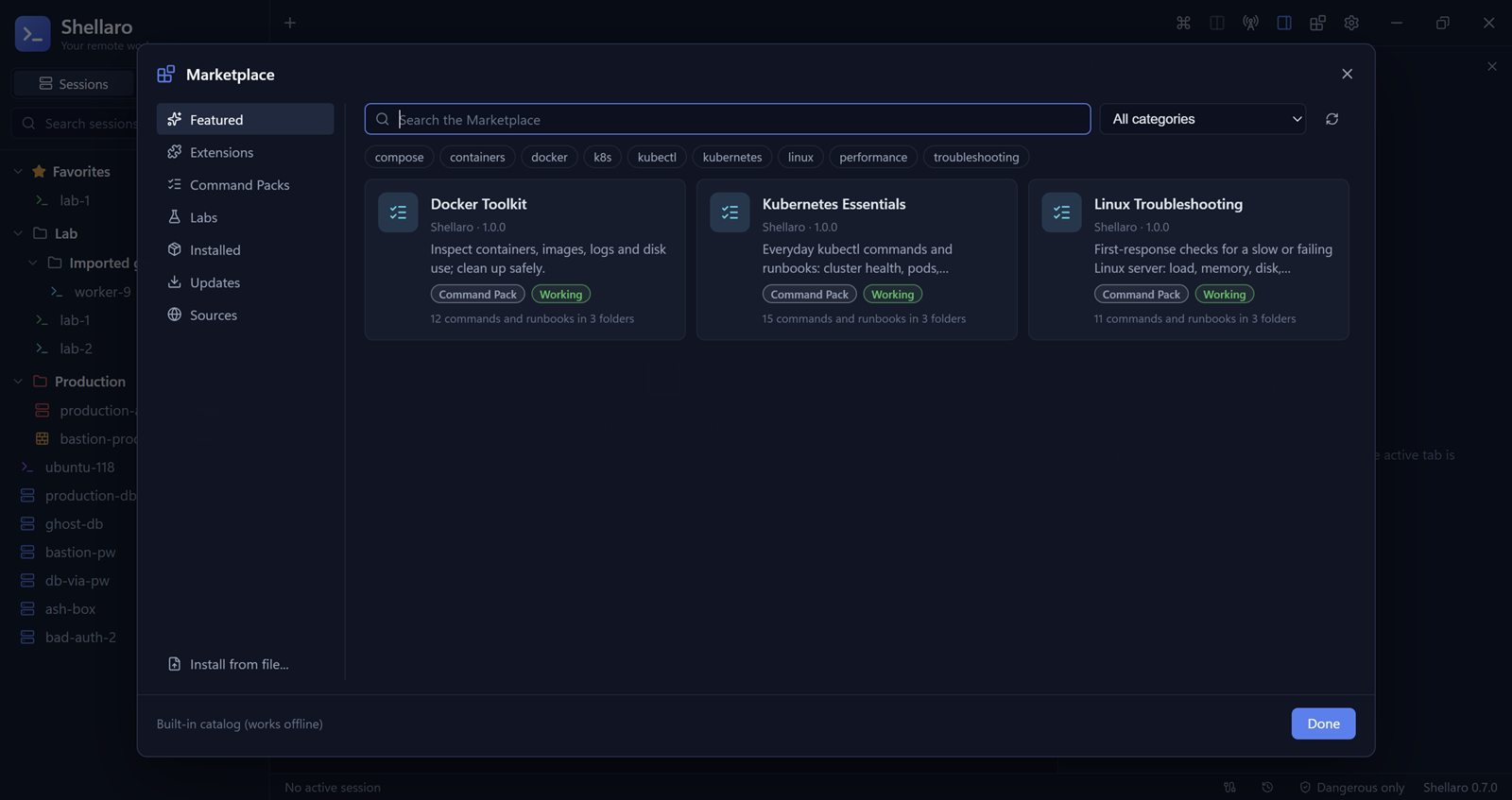This screenshot has height=800, width=1512.
Task: Click Dangerous only in status bar
Action: (1351, 787)
